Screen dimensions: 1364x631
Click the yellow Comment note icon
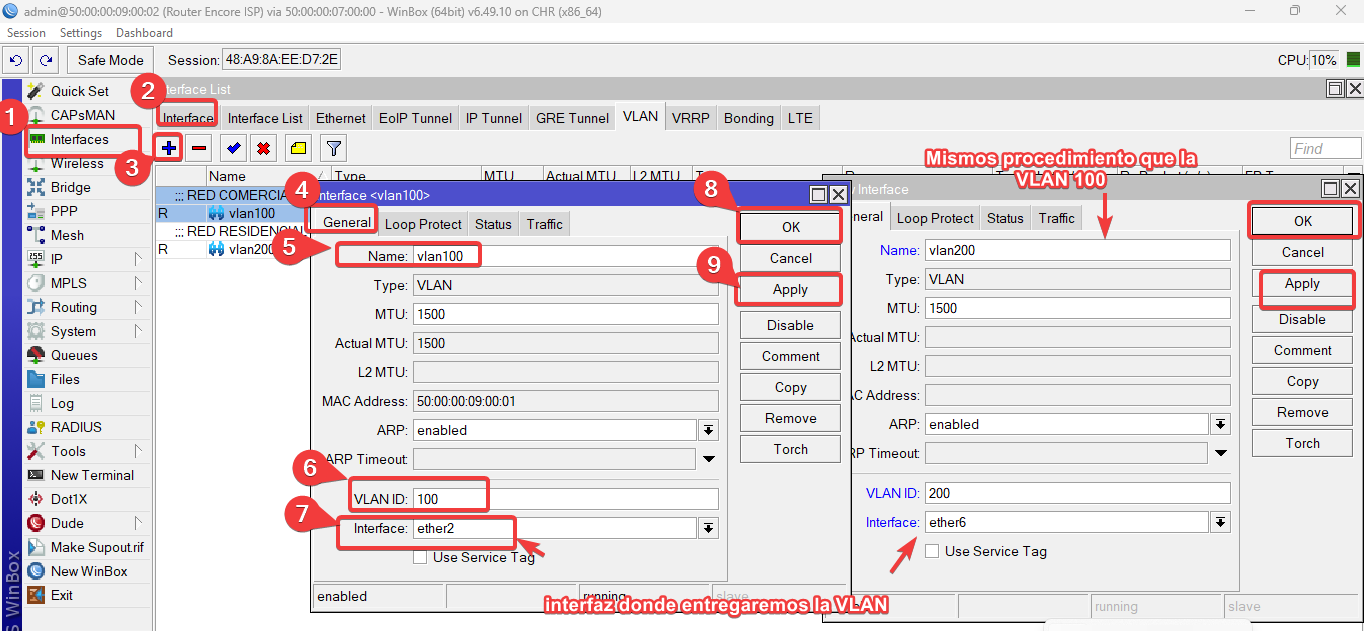298,149
